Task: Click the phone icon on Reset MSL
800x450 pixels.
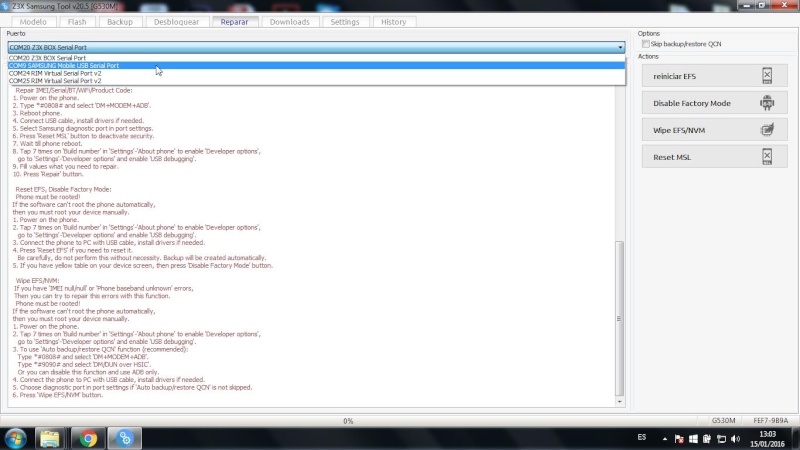Action: tap(767, 157)
